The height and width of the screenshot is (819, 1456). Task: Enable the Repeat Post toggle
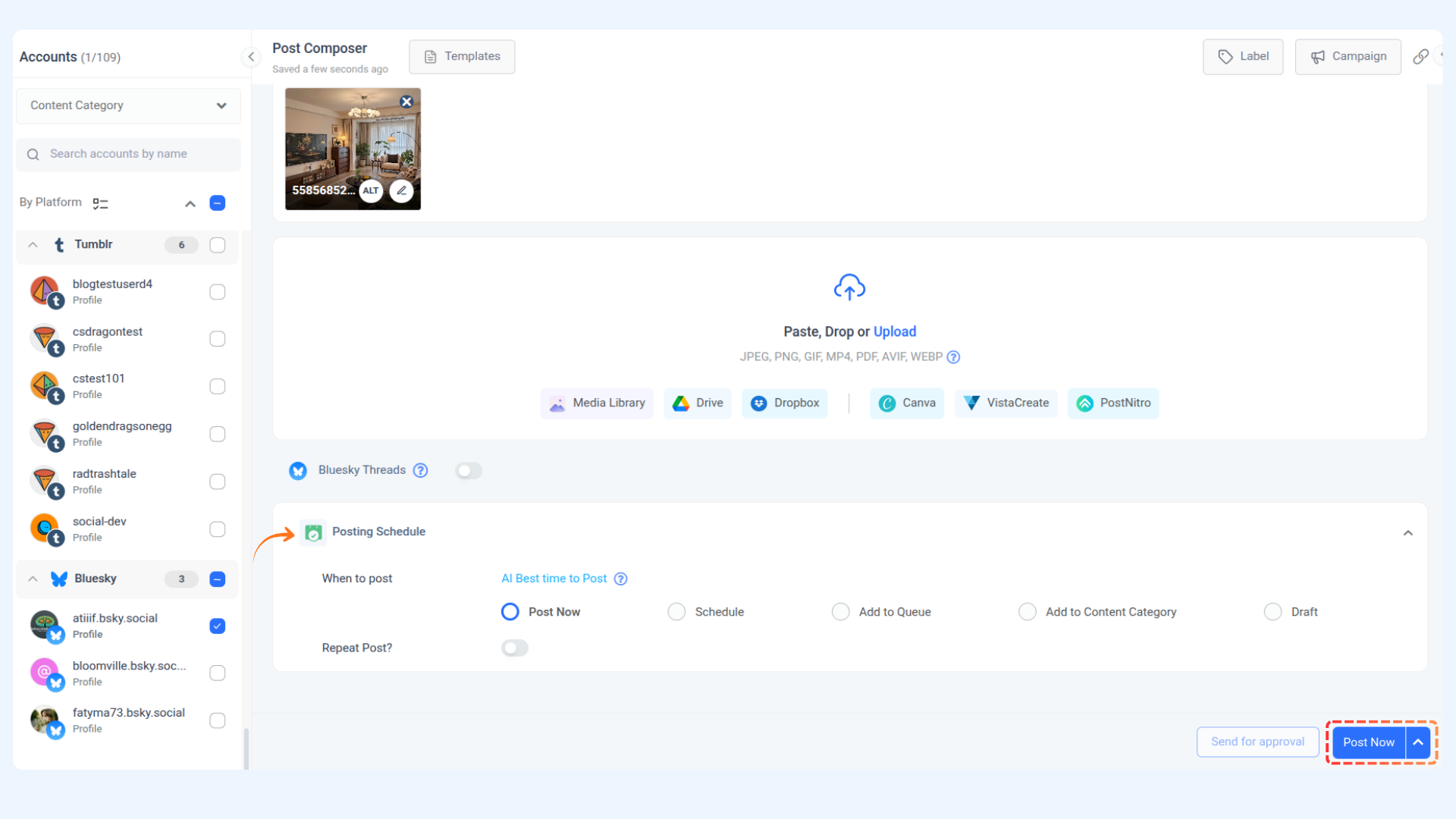click(514, 648)
